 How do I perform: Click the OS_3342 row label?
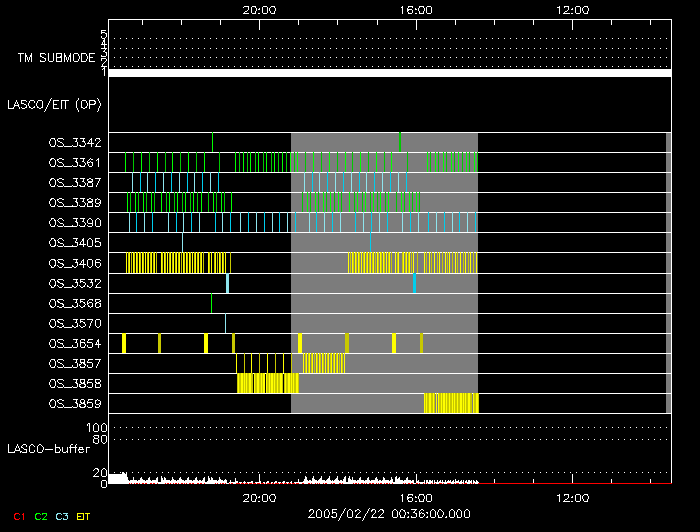pos(74,143)
